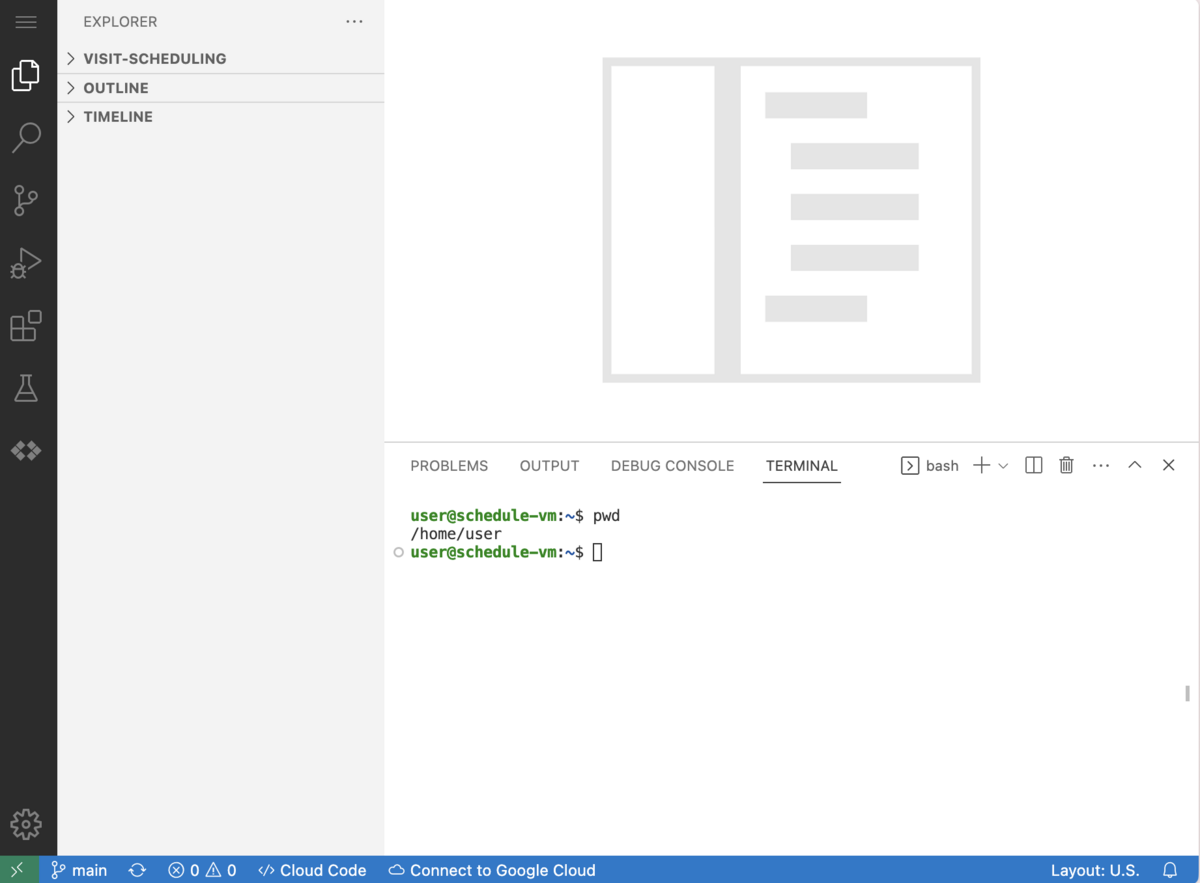
Task: Split the terminal pane
Action: tap(1033, 465)
